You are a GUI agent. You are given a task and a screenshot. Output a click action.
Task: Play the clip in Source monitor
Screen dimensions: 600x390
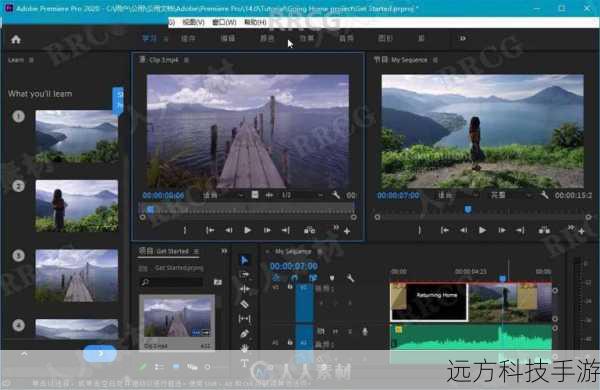point(247,230)
